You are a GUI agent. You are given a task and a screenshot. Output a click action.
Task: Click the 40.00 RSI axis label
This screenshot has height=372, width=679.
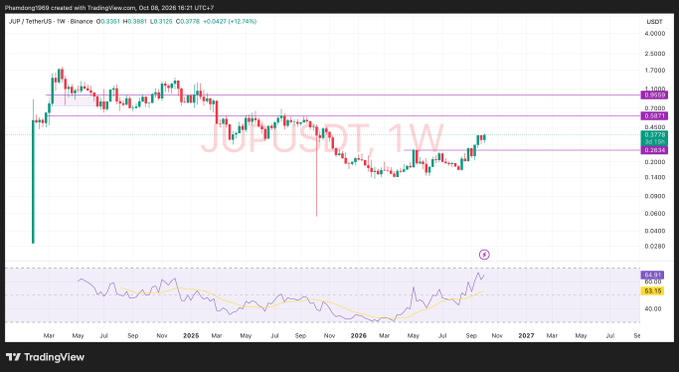click(x=653, y=309)
